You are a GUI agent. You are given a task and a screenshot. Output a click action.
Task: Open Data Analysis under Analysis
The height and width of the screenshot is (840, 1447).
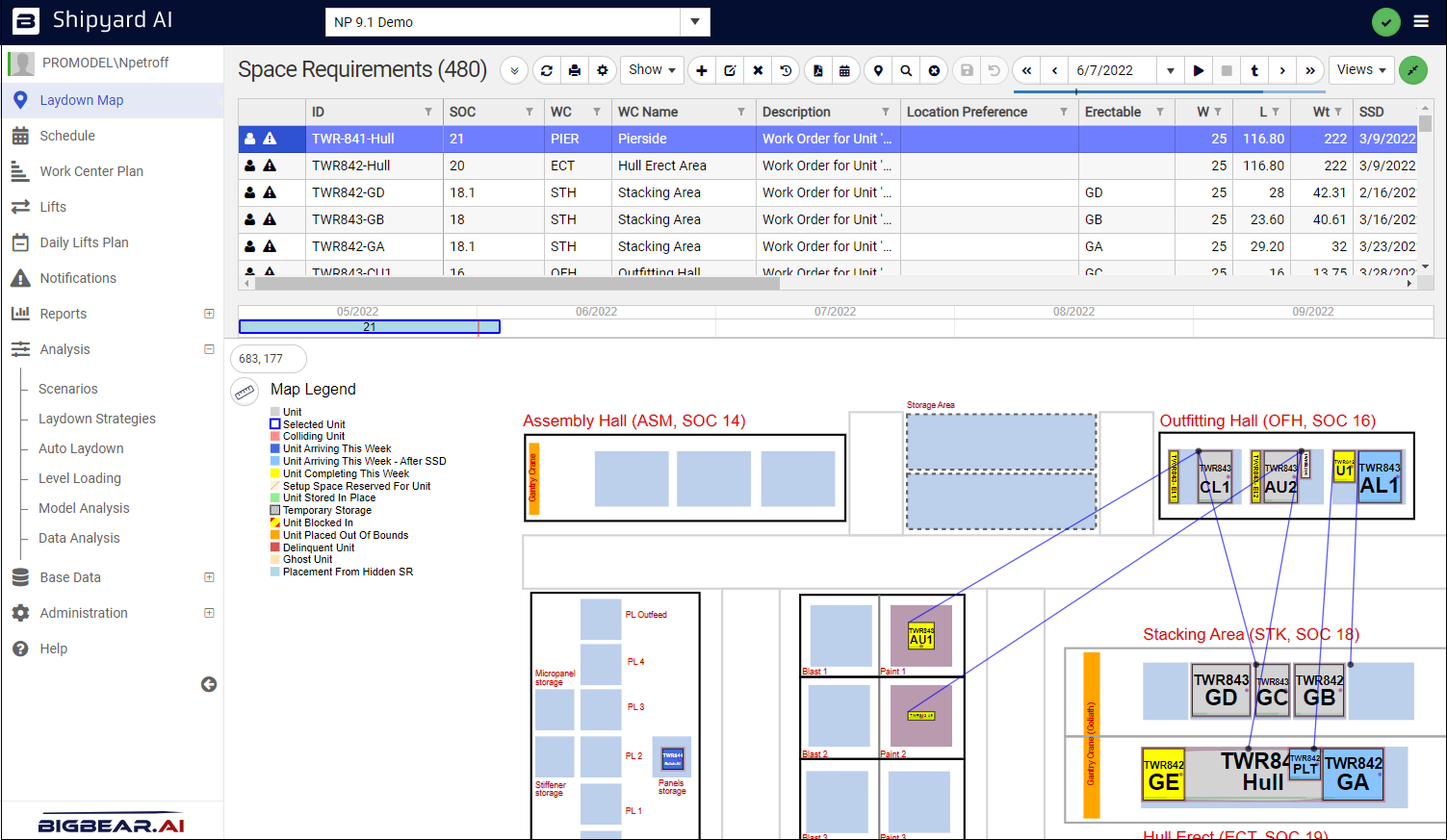pyautogui.click(x=79, y=538)
